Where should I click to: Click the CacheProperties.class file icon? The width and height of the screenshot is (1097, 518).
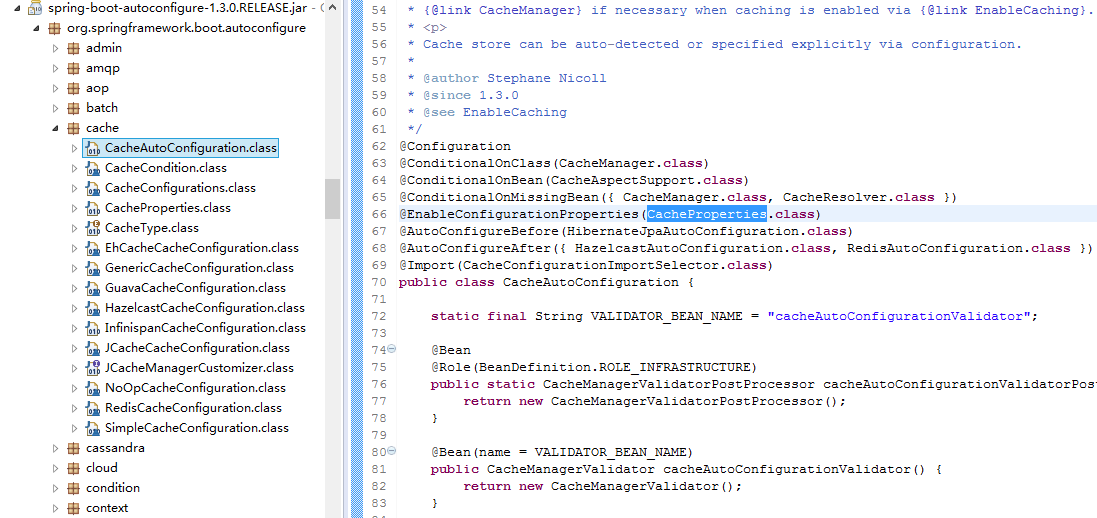point(92,208)
